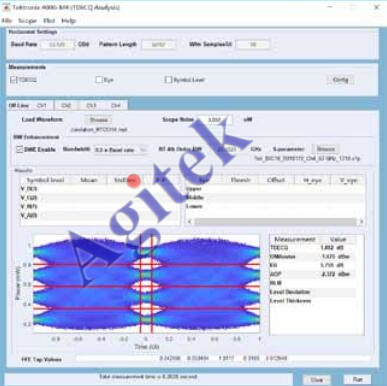Click the right scroll arrow of eye results table
Screen dimensions: 387x386
point(361,221)
